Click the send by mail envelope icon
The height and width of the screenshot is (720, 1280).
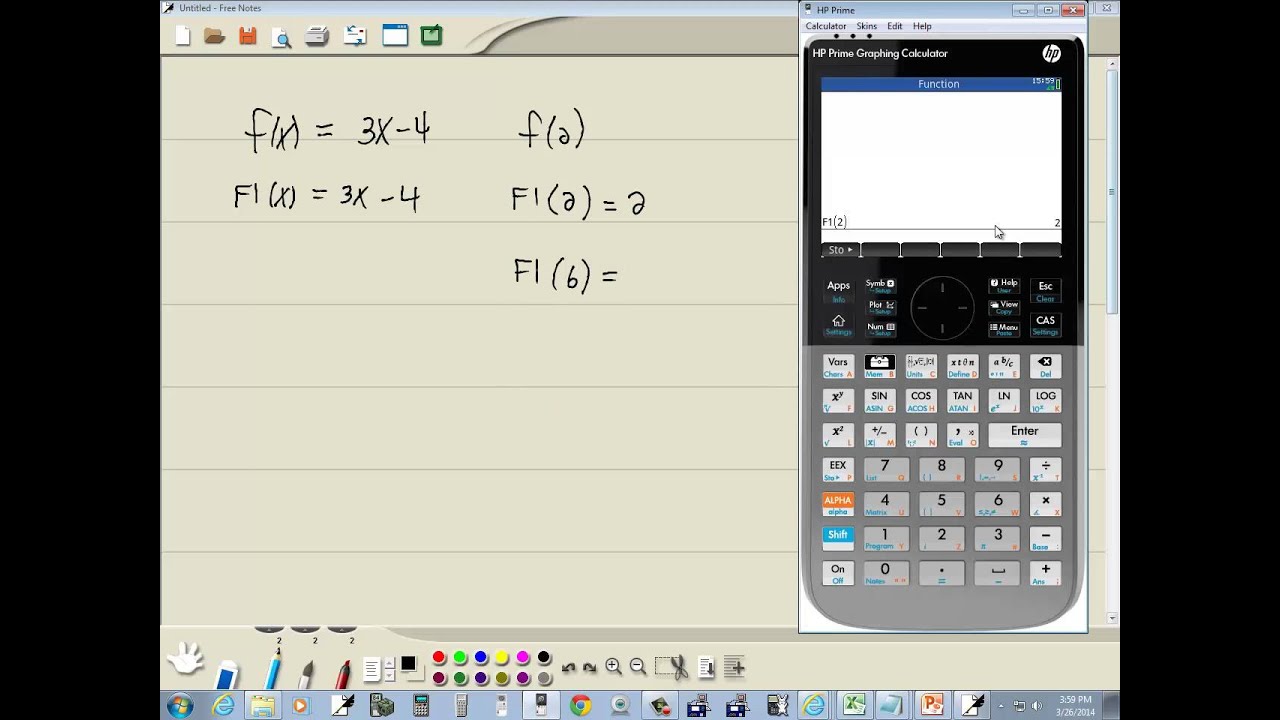pyautogui.click(x=355, y=36)
